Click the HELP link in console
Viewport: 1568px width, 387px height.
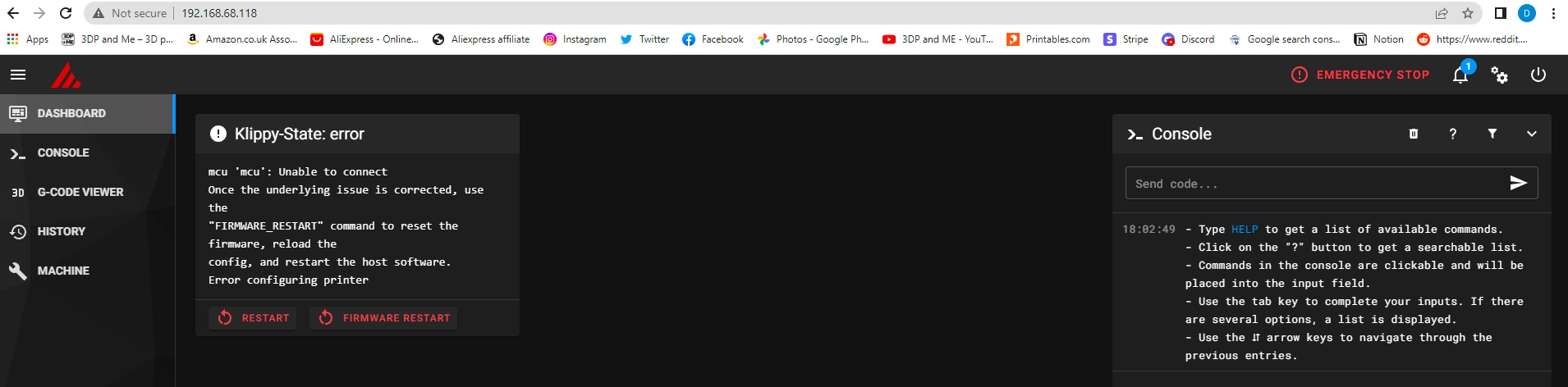point(1245,230)
